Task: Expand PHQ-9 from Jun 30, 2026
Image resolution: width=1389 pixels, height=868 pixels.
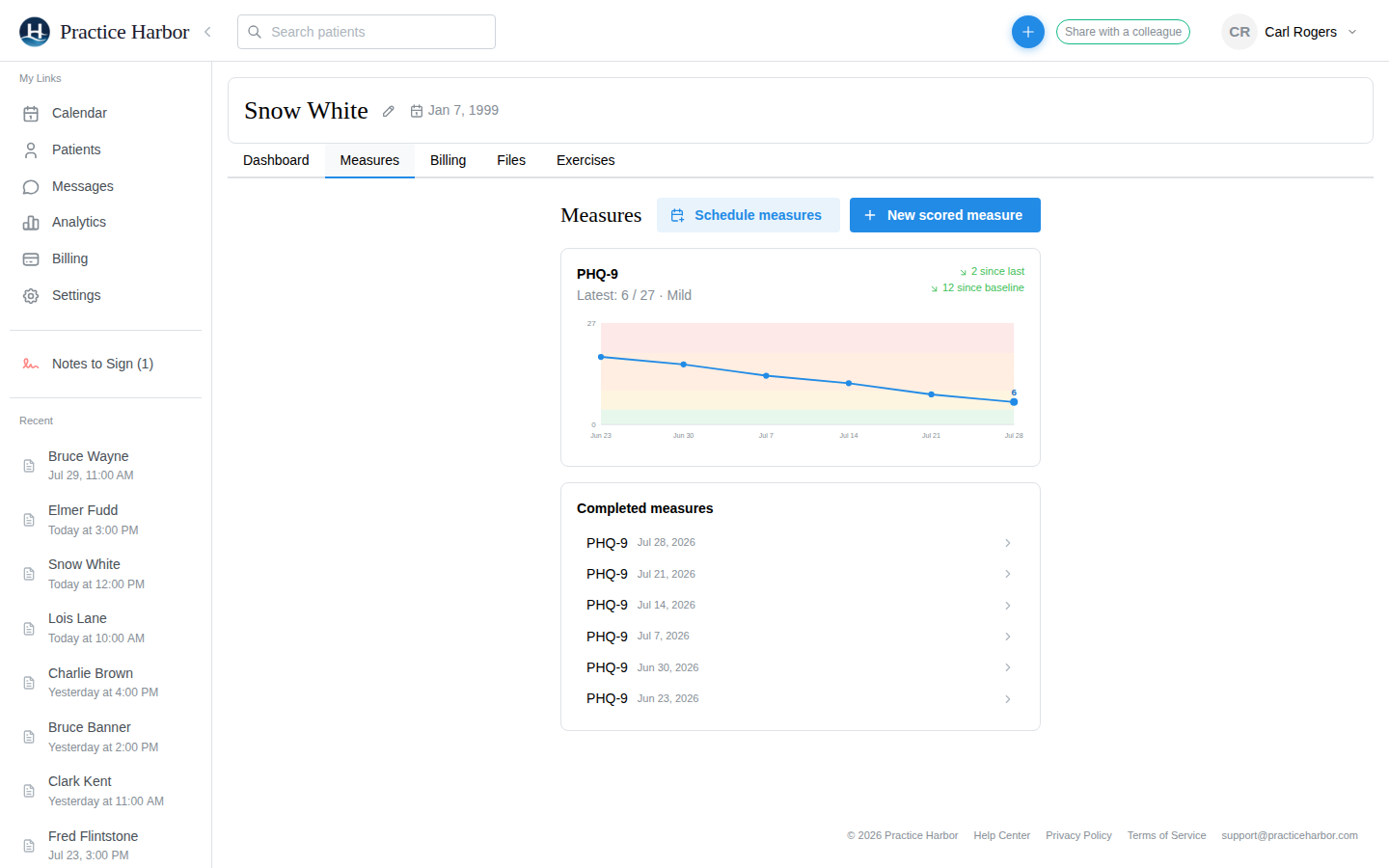Action: (800, 667)
